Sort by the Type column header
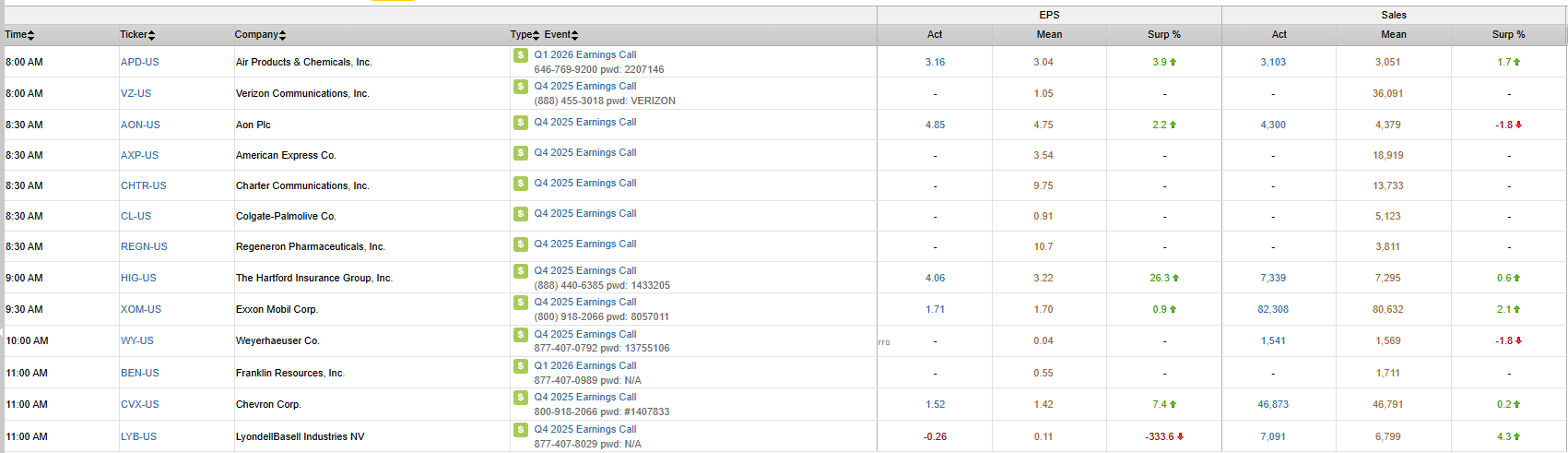 coord(525,35)
